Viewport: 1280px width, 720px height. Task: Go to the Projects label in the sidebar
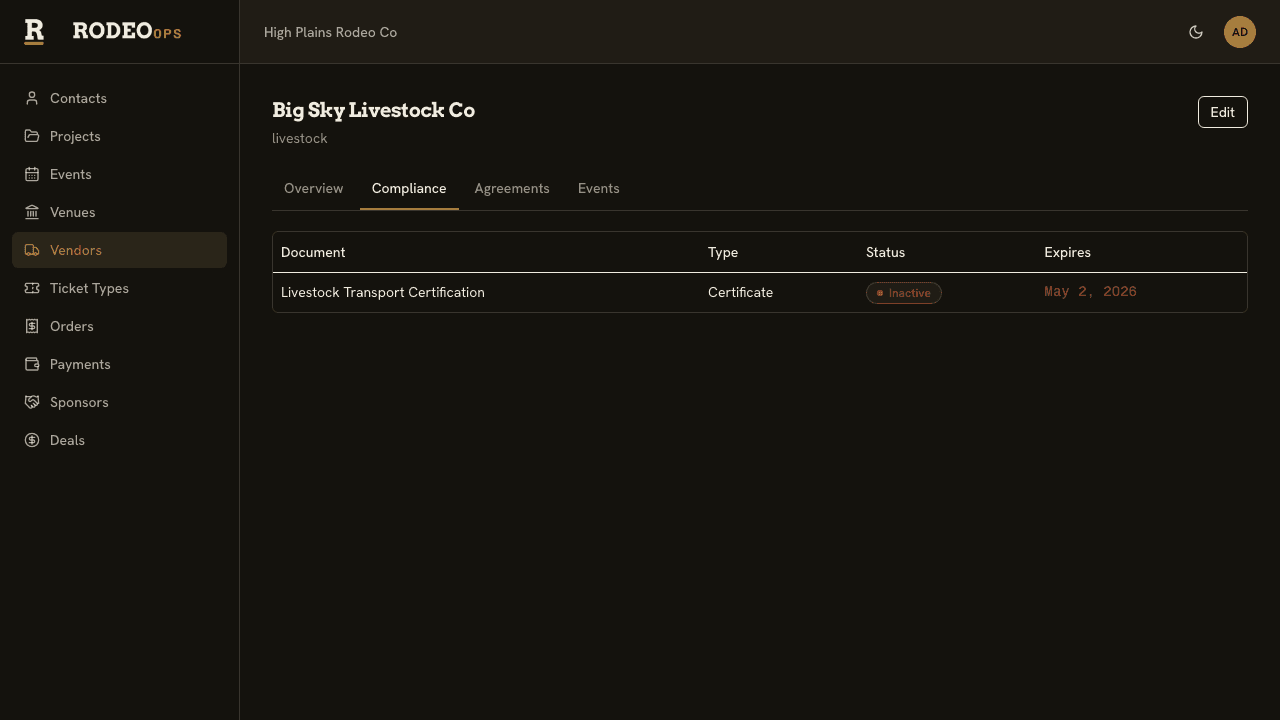[x=75, y=136]
